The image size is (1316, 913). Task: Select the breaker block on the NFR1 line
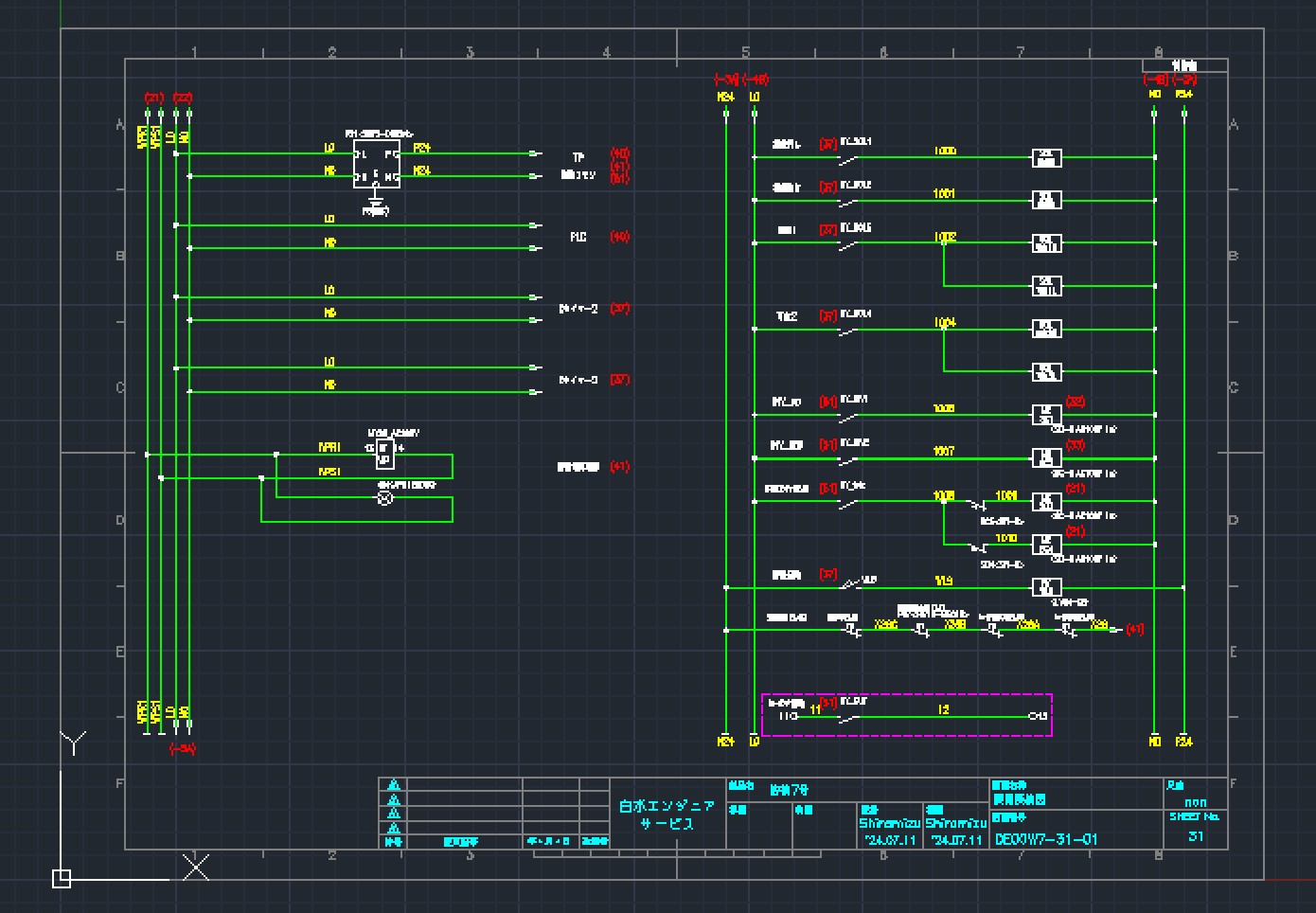(x=383, y=454)
